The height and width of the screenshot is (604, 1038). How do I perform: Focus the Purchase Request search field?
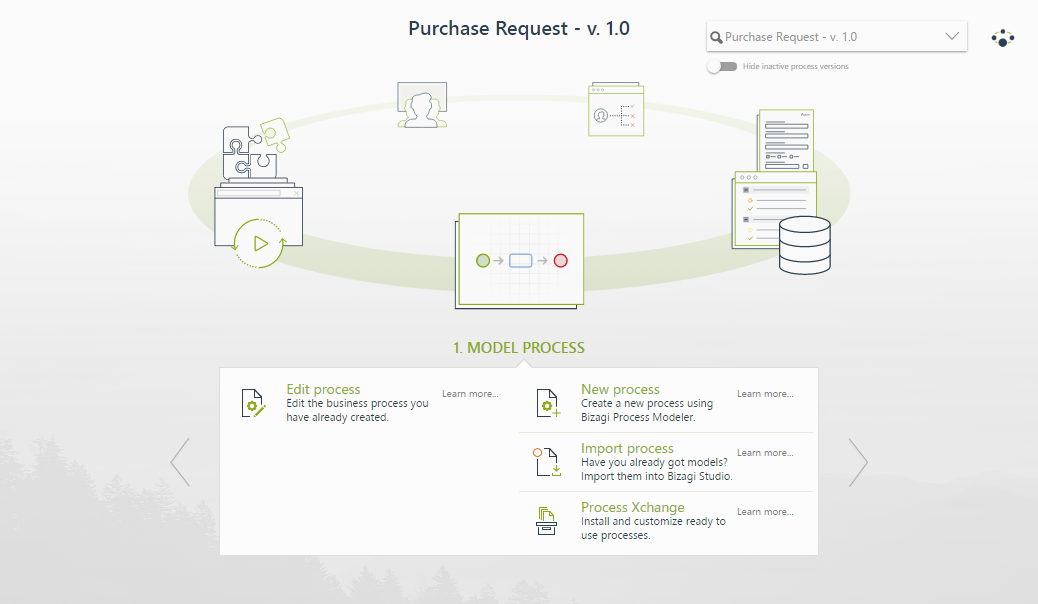coord(836,36)
